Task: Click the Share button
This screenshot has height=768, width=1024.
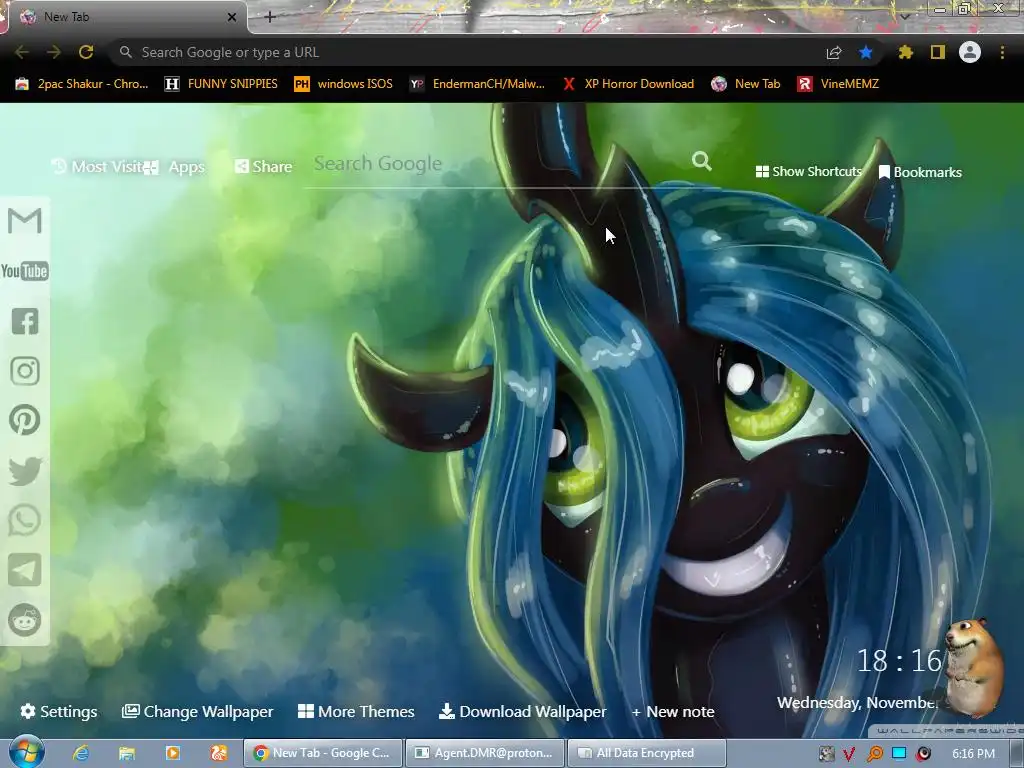Action: tap(264, 167)
